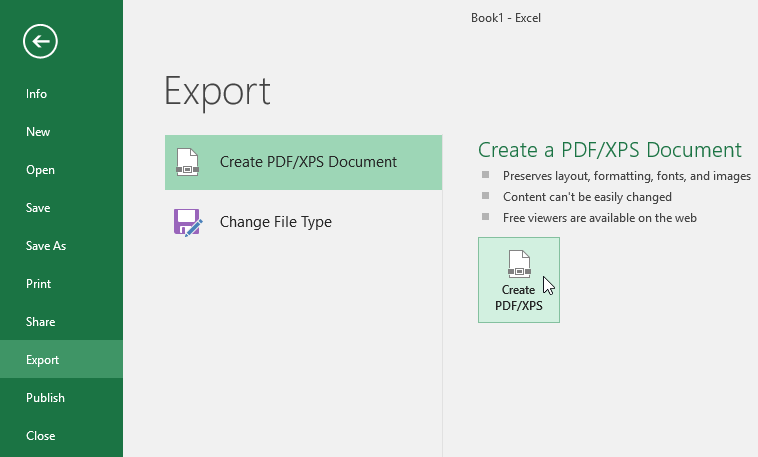This screenshot has height=457, width=758.
Task: Open the Save As page
Action: (46, 246)
